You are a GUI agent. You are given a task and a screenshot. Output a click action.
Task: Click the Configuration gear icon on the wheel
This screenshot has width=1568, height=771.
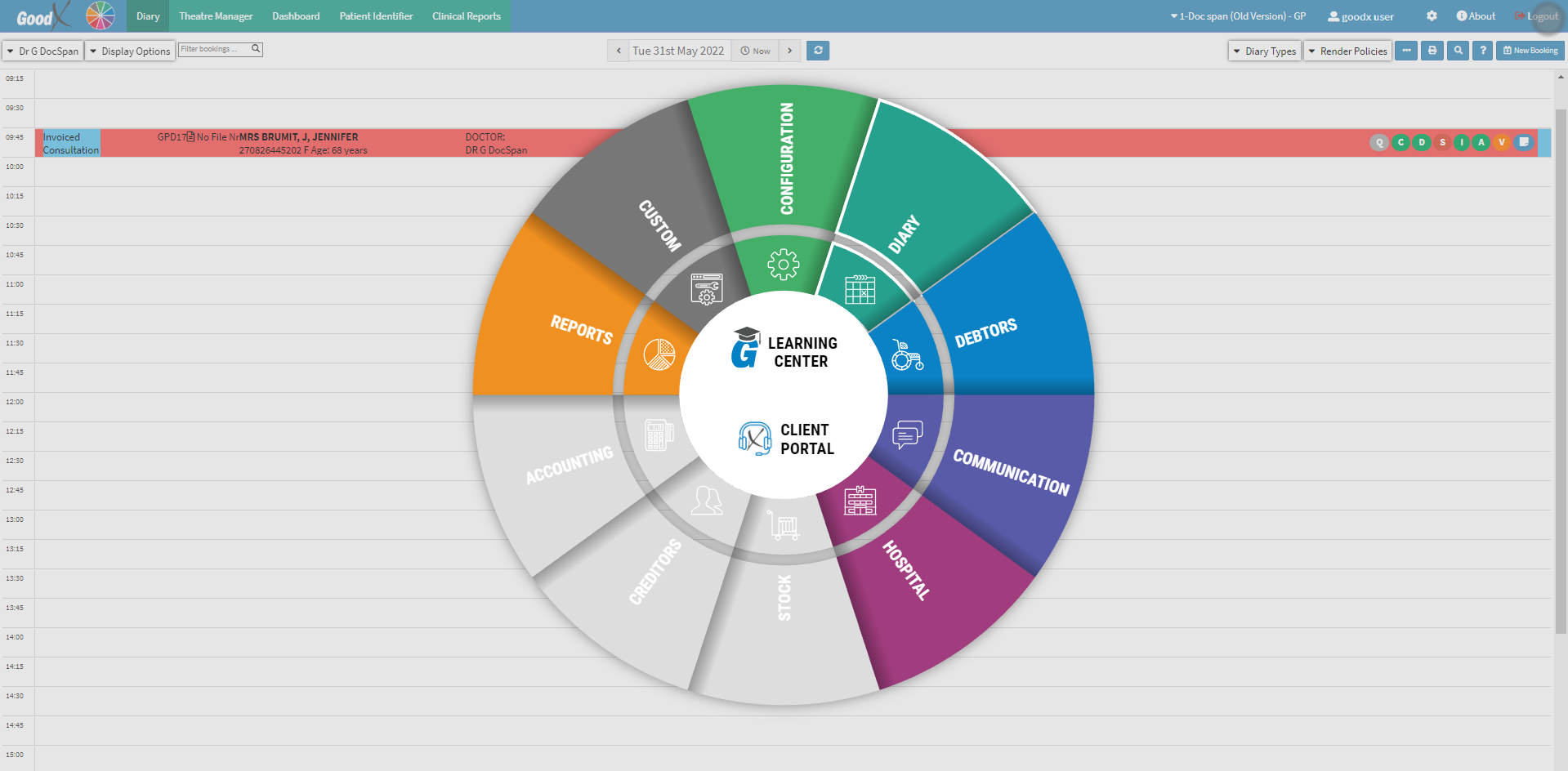[784, 265]
